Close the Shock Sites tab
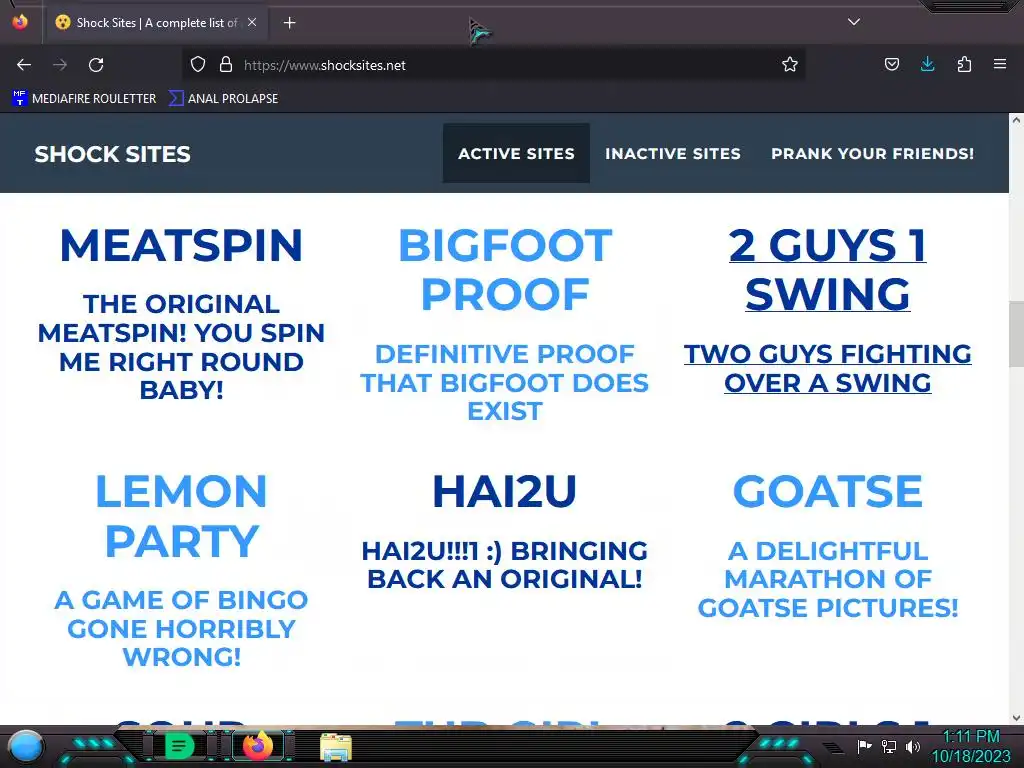Screen dimensions: 1024x768 [x=252, y=22]
